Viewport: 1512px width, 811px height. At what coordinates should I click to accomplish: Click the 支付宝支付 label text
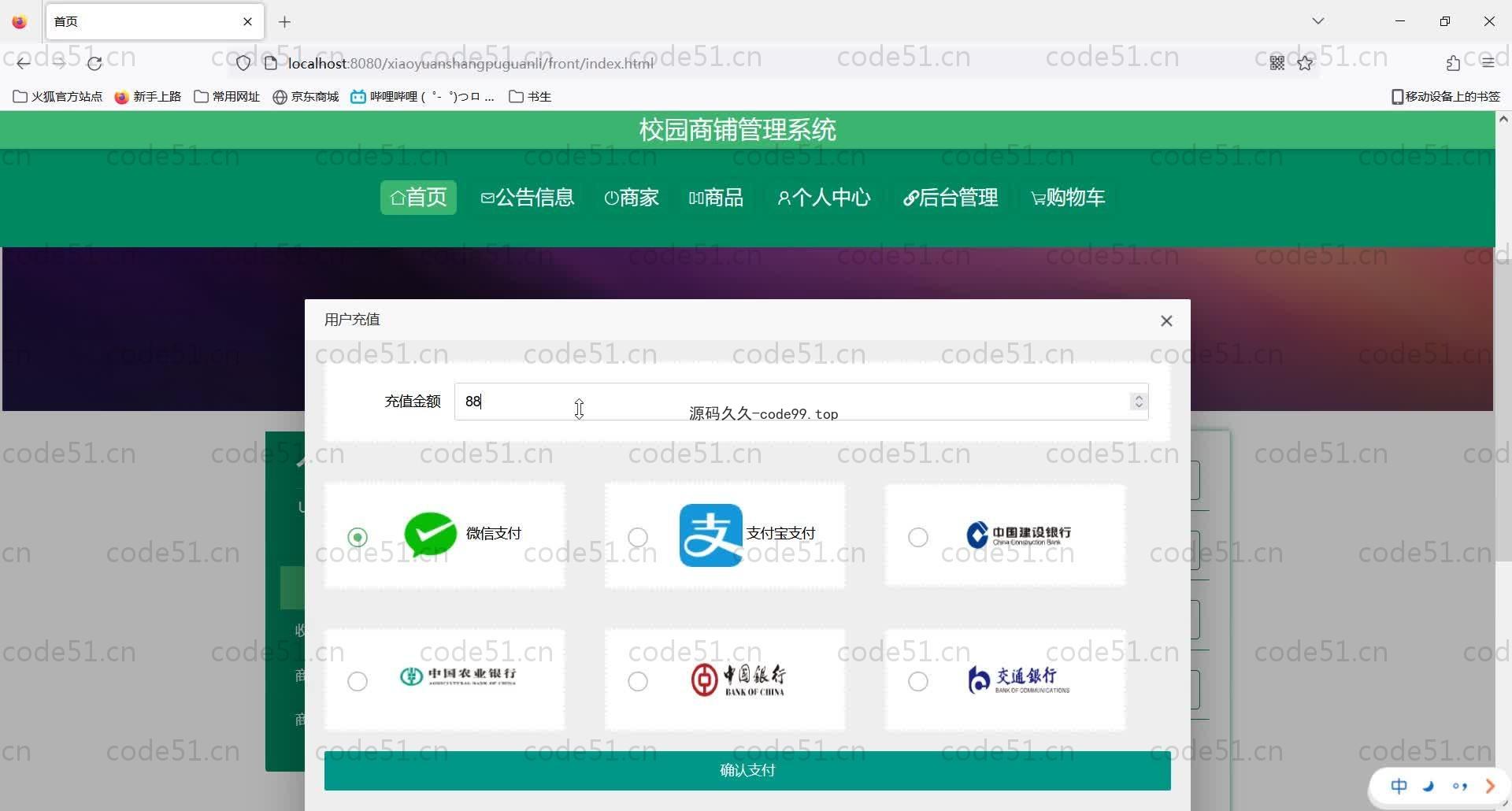click(780, 534)
